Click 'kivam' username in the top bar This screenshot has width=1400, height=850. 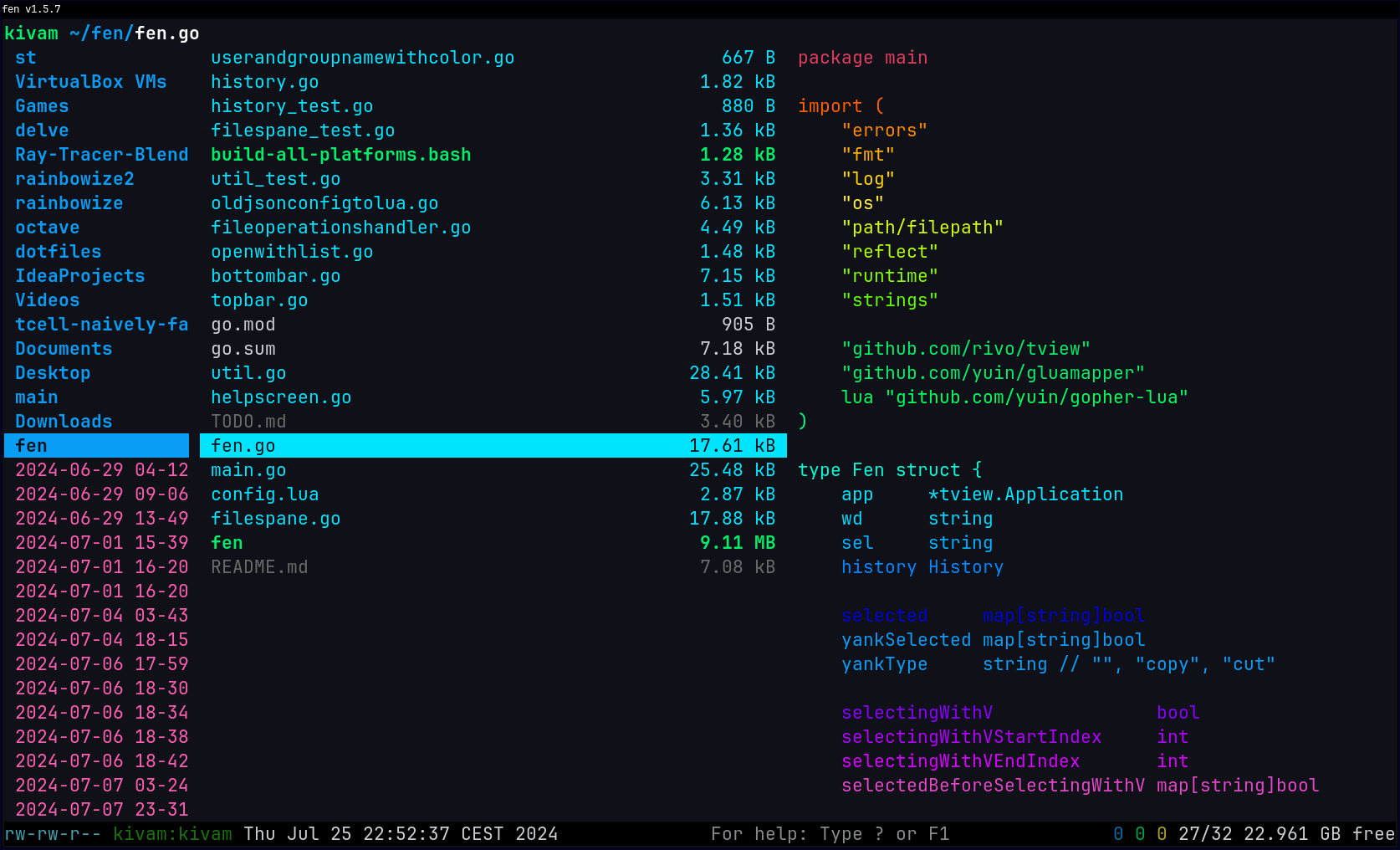point(32,33)
